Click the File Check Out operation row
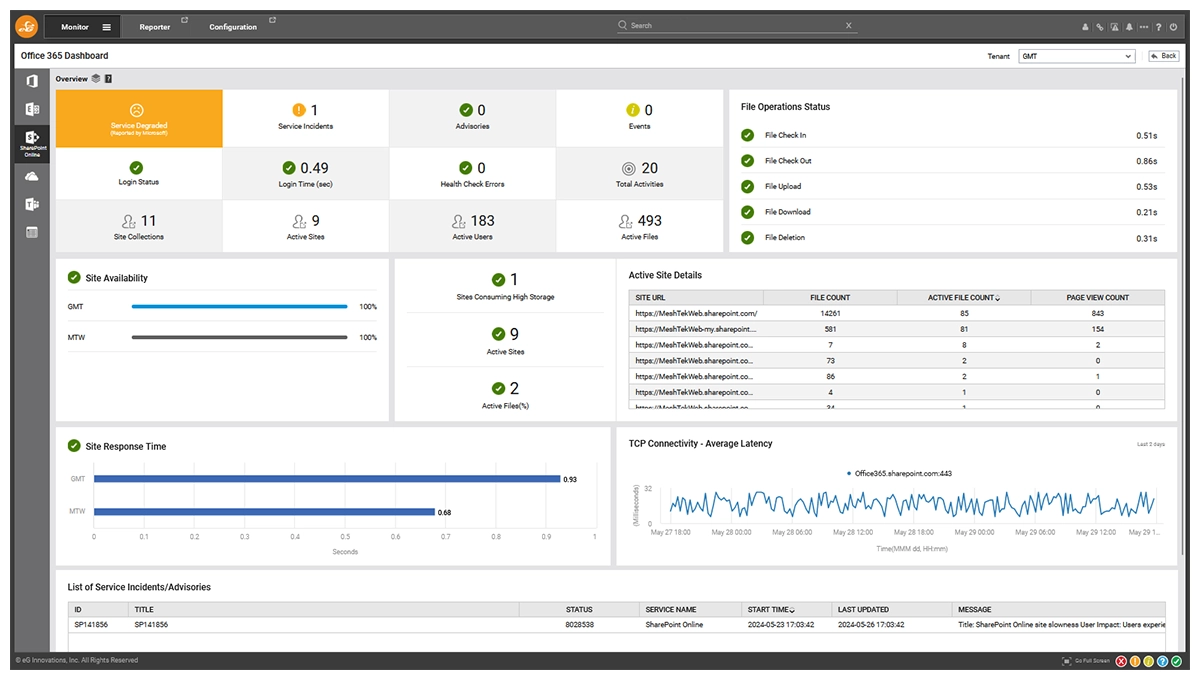The width and height of the screenshot is (1200, 680). coord(949,161)
